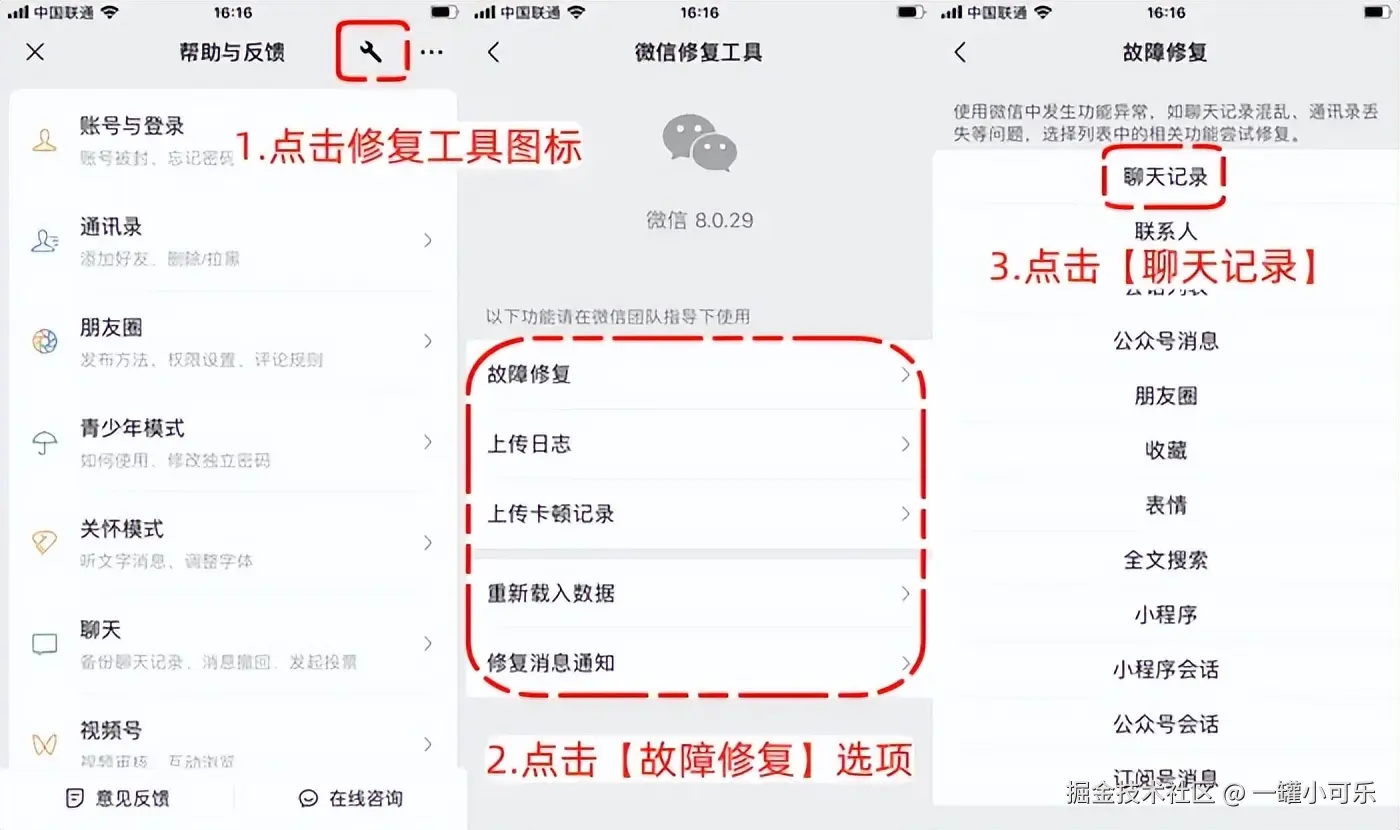1400x830 pixels.
Task: Tap the wrench repair tool icon
Action: (x=371, y=52)
